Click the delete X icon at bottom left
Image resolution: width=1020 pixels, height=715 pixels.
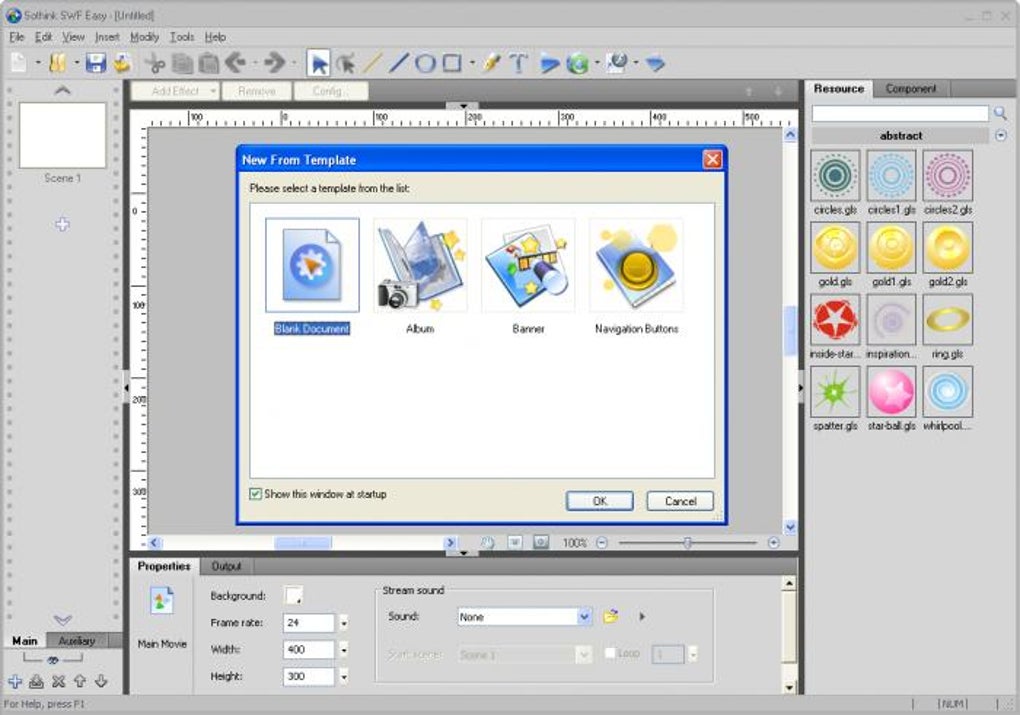pos(59,681)
